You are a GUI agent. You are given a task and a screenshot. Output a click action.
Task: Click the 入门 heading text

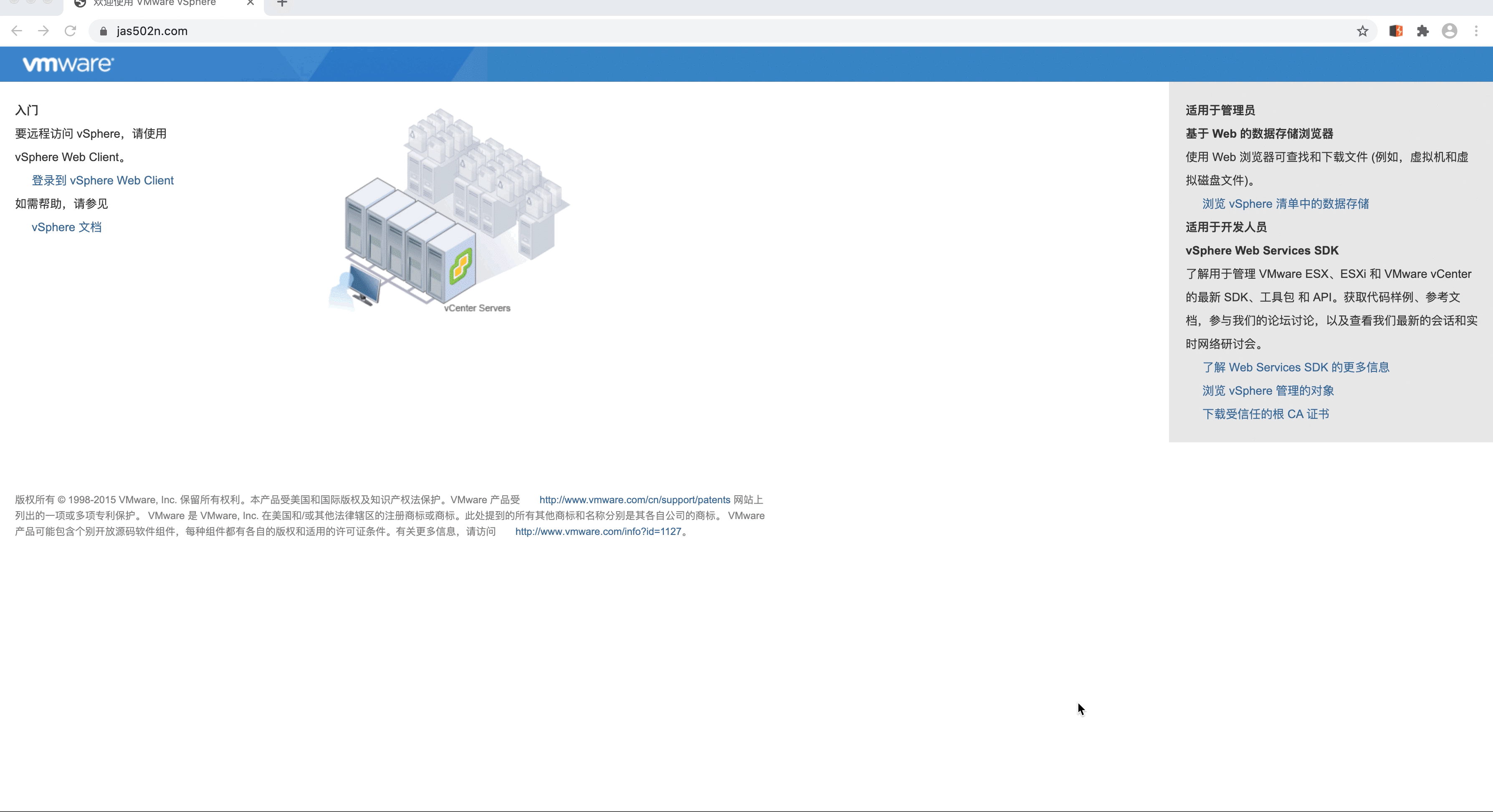tap(27, 110)
